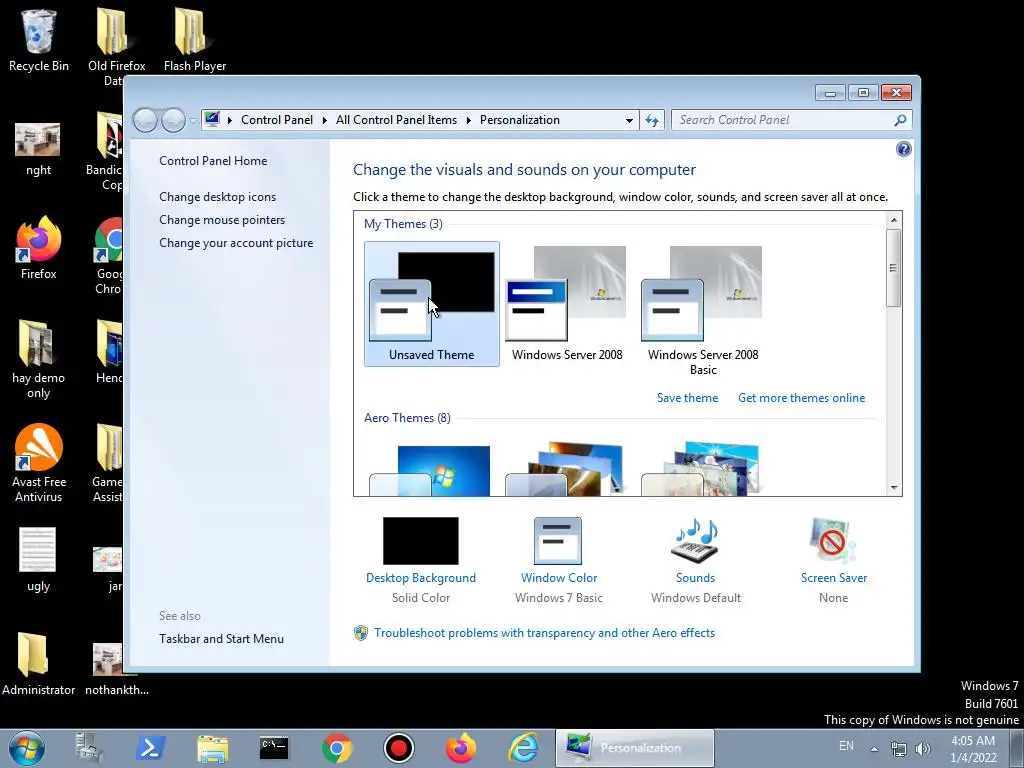Launch Google Chrome from the taskbar
The width and height of the screenshot is (1024, 768).
click(x=336, y=748)
